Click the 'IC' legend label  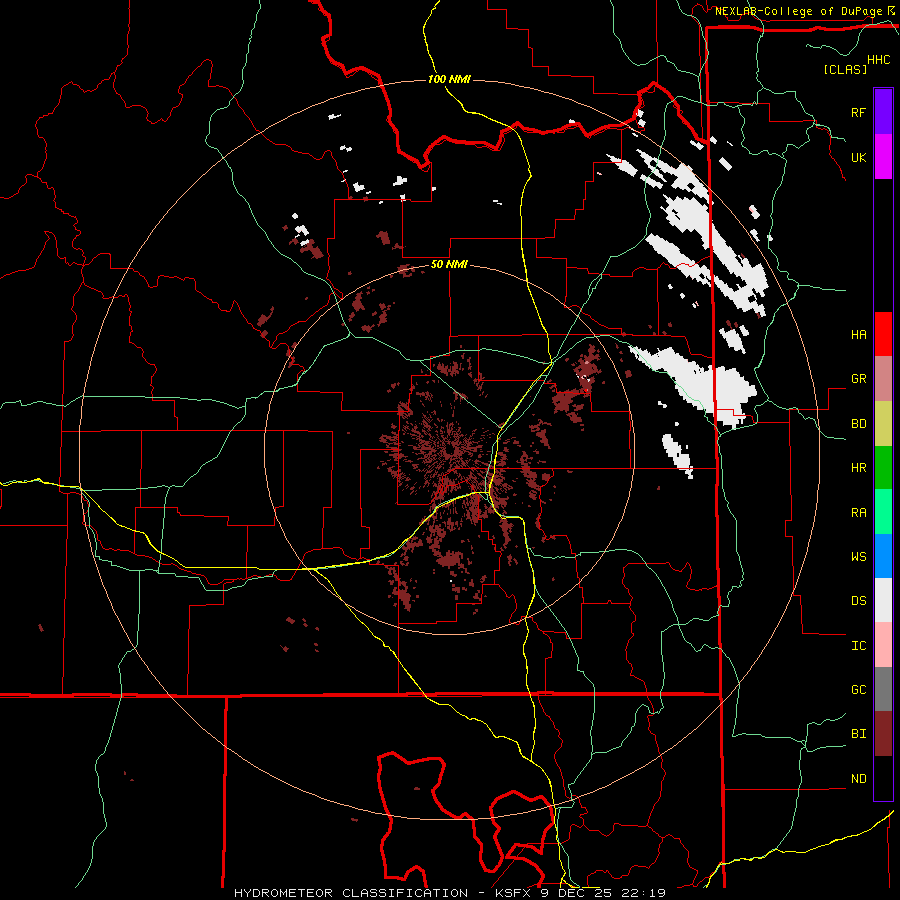coord(858,646)
